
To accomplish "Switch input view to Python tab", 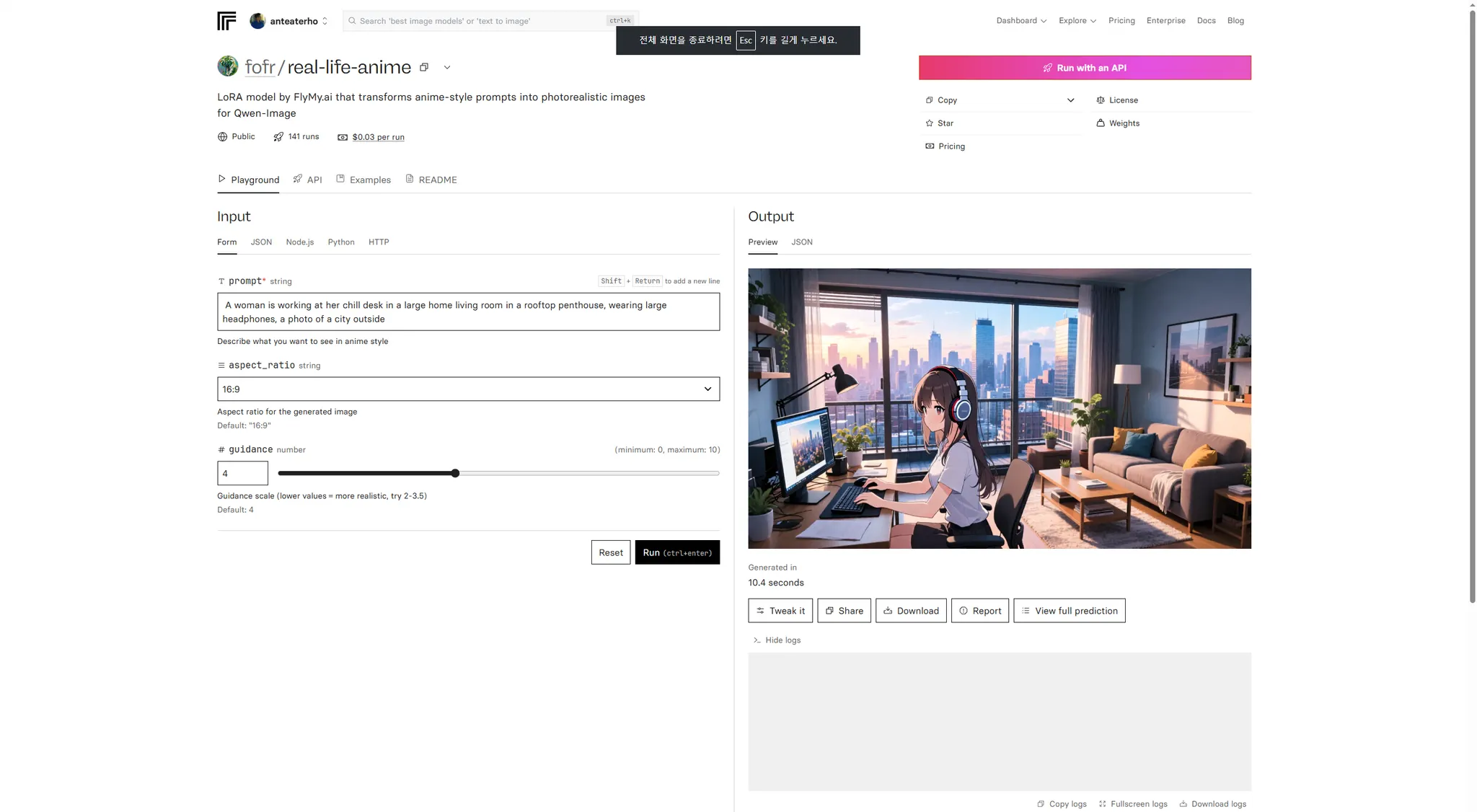I will 341,242.
